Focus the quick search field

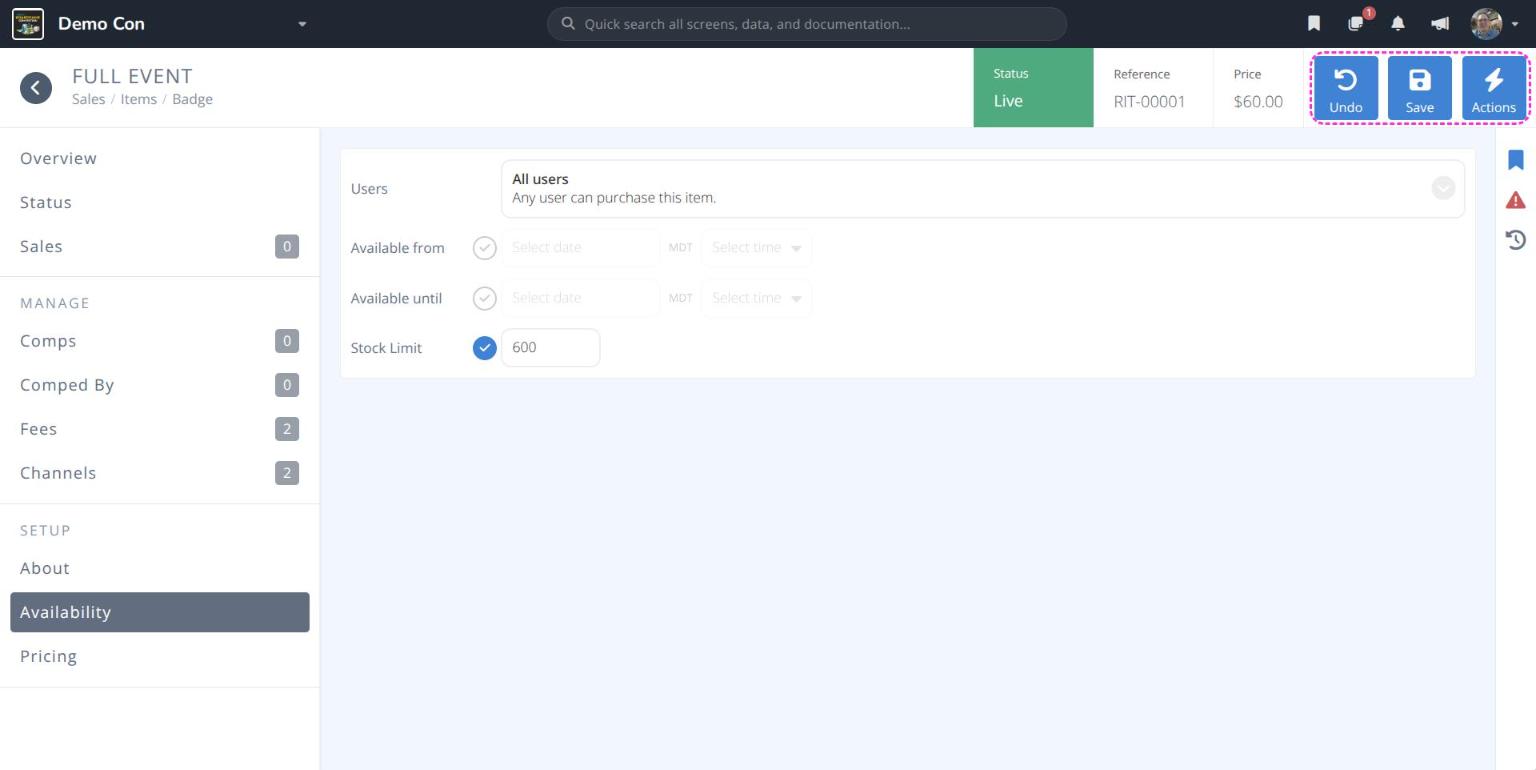click(x=807, y=24)
